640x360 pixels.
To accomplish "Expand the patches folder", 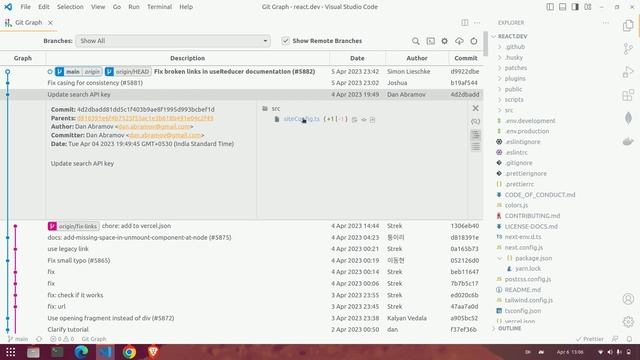I will (x=500, y=68).
